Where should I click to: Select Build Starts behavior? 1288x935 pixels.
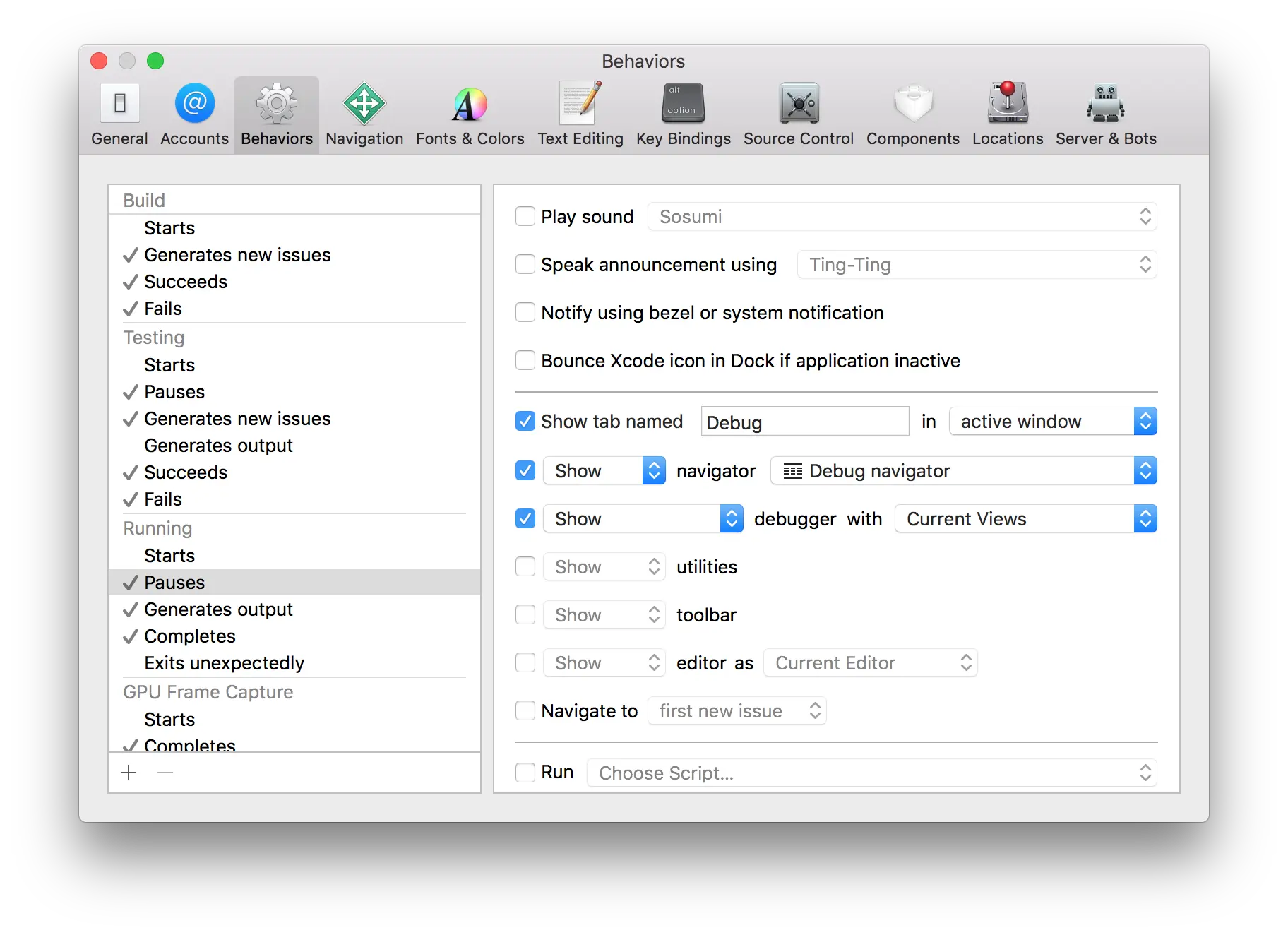(x=294, y=228)
